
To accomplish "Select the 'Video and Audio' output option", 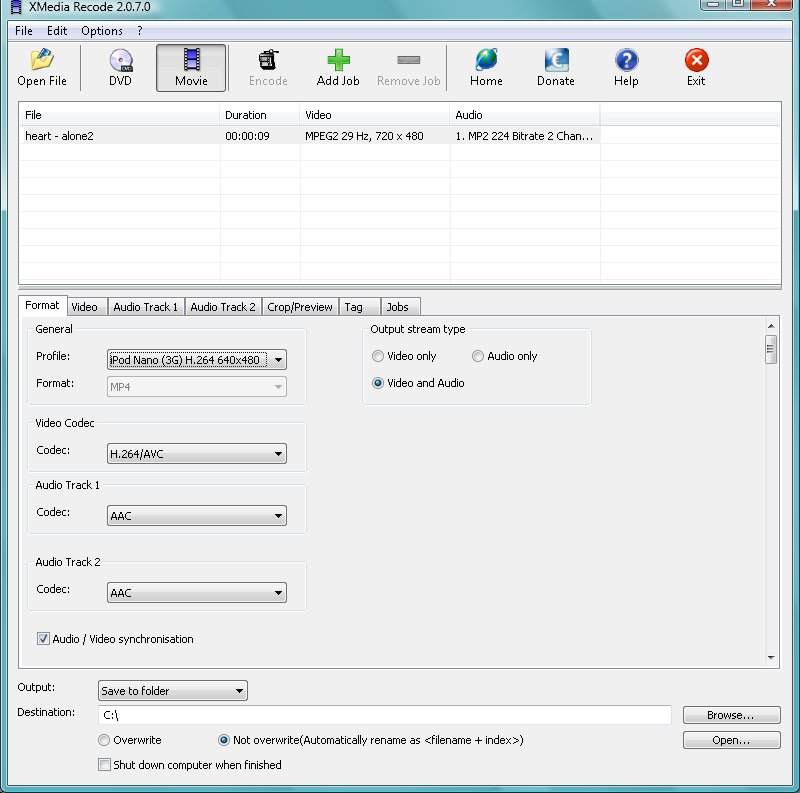I will point(378,383).
